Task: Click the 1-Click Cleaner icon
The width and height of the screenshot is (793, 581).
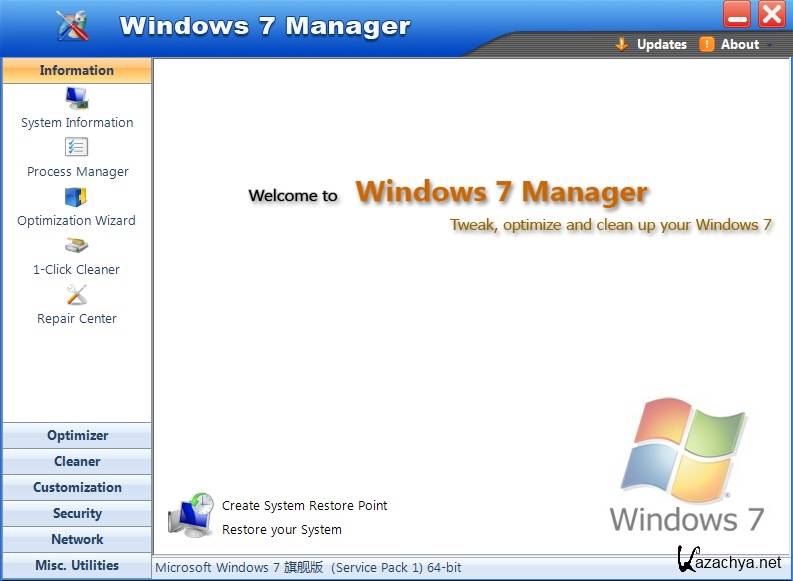Action: click(x=77, y=245)
